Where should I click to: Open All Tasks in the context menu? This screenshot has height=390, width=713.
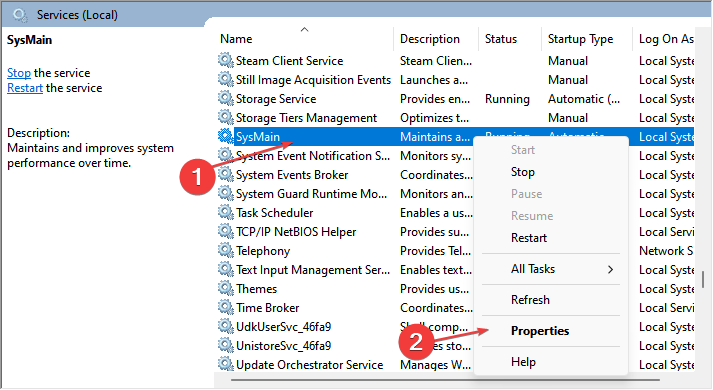[532, 269]
